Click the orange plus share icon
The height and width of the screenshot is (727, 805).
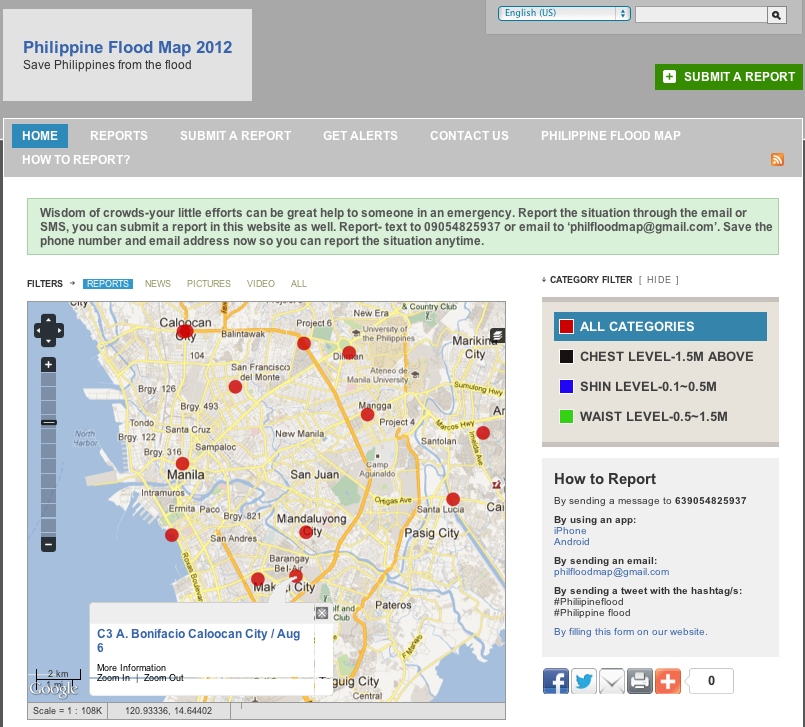pyautogui.click(x=668, y=681)
